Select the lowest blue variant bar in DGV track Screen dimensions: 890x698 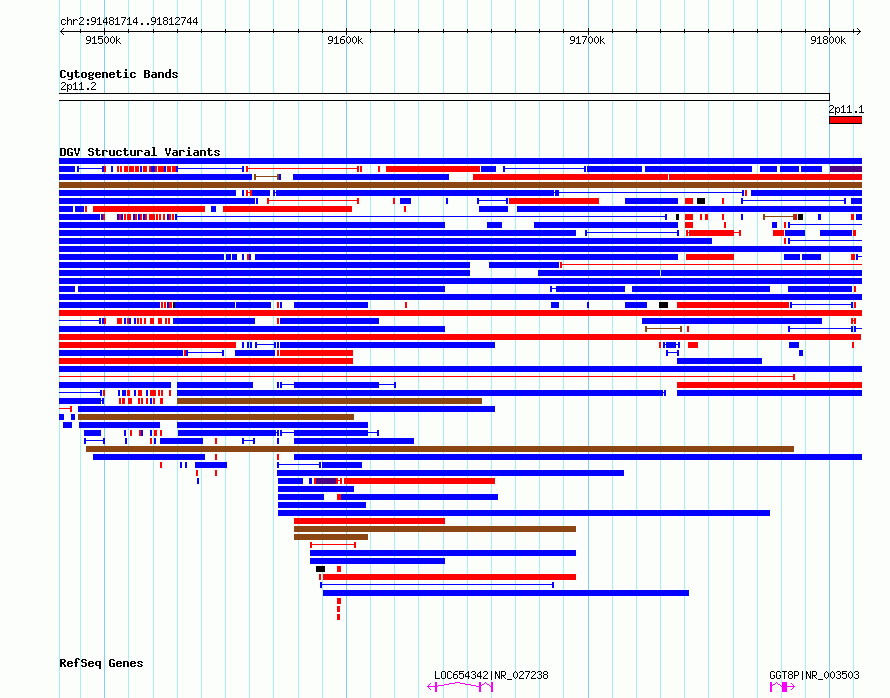(x=506, y=593)
